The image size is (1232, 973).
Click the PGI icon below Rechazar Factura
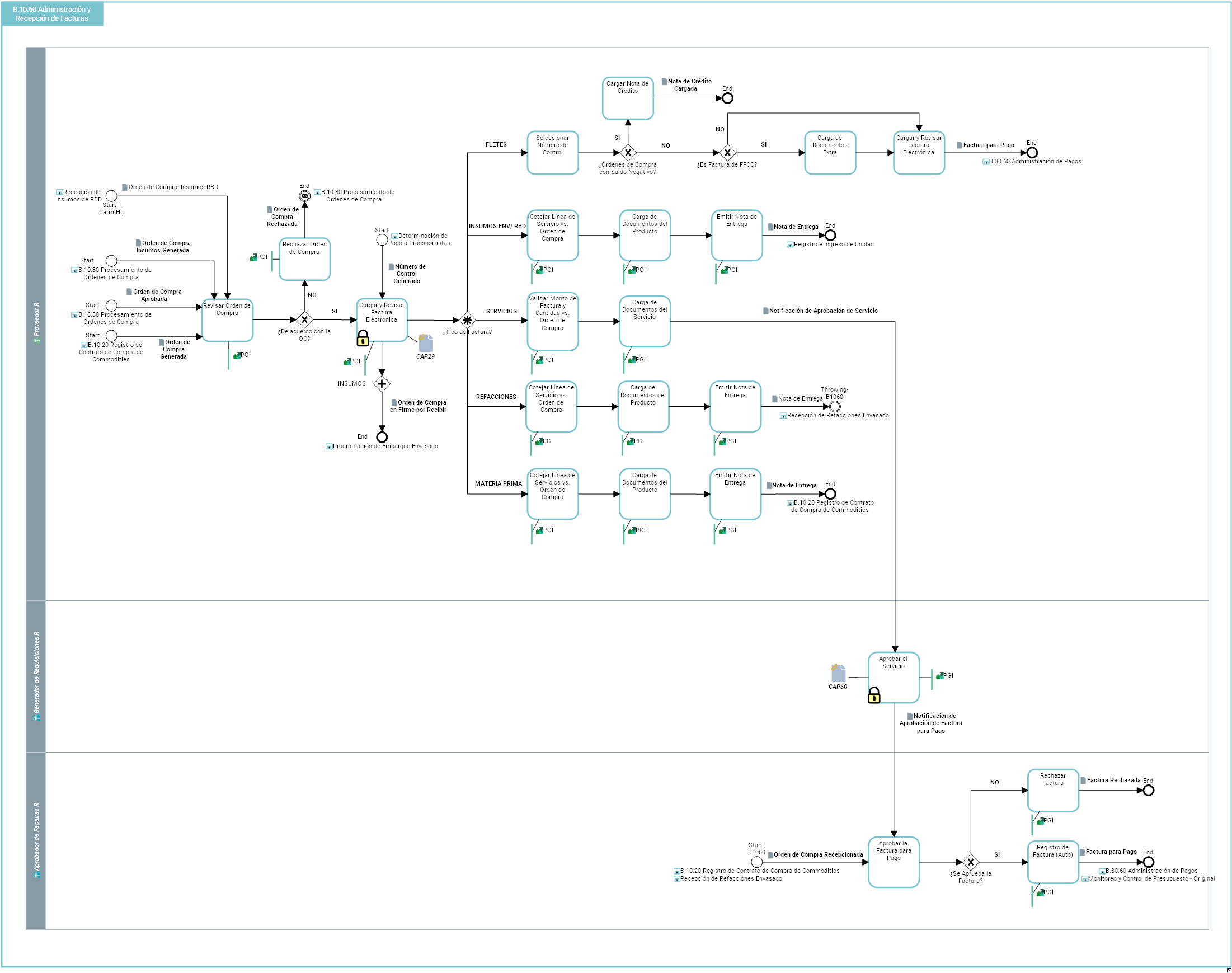click(1040, 821)
